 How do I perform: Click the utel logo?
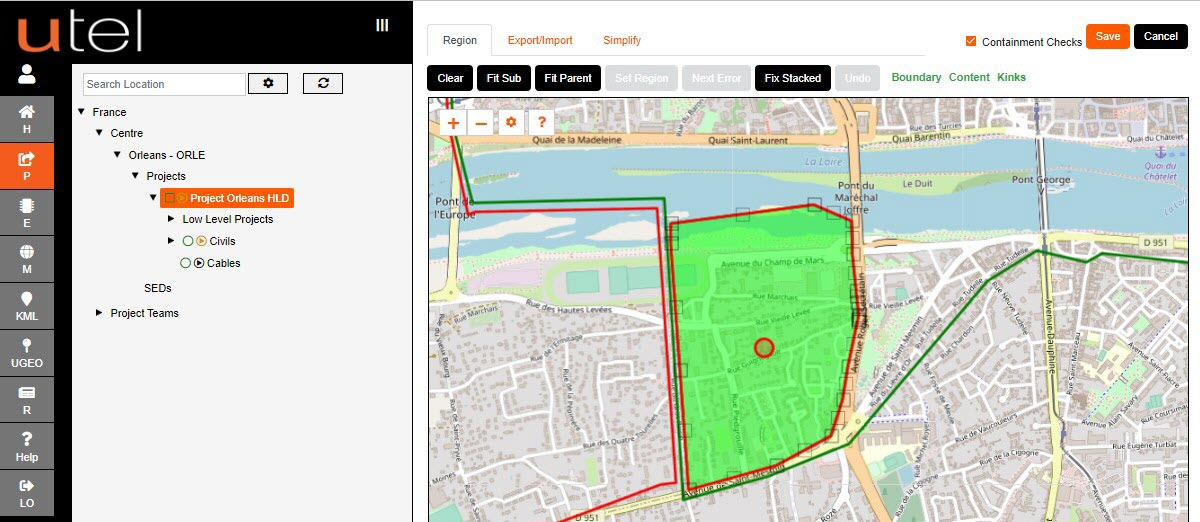click(x=79, y=32)
